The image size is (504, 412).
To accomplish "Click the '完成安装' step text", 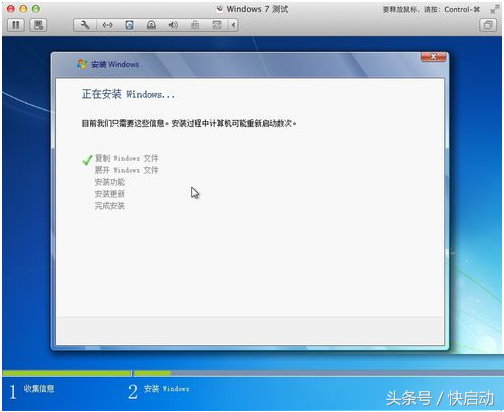I will 110,206.
